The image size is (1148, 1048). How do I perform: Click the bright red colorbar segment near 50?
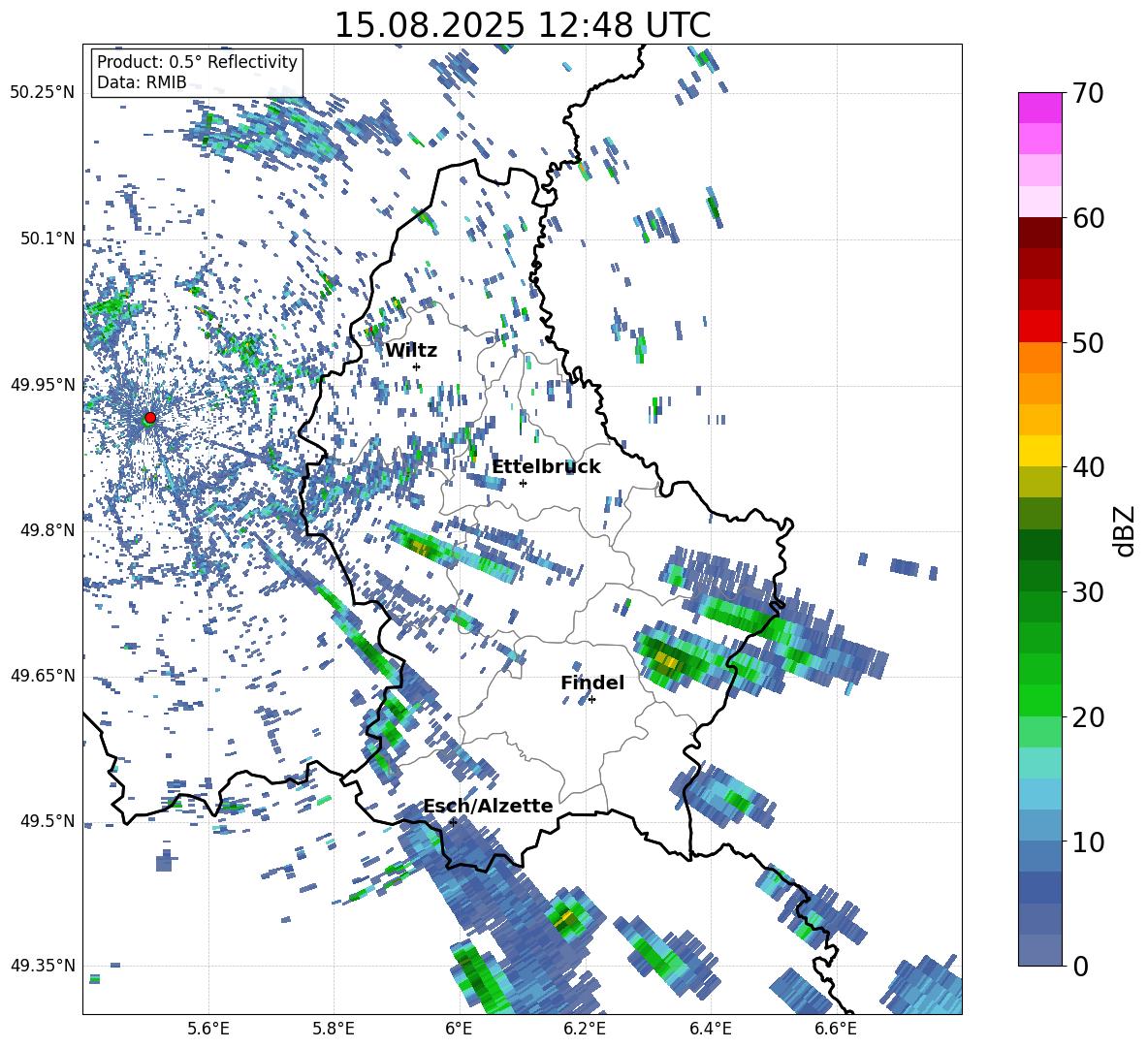tap(1039, 327)
